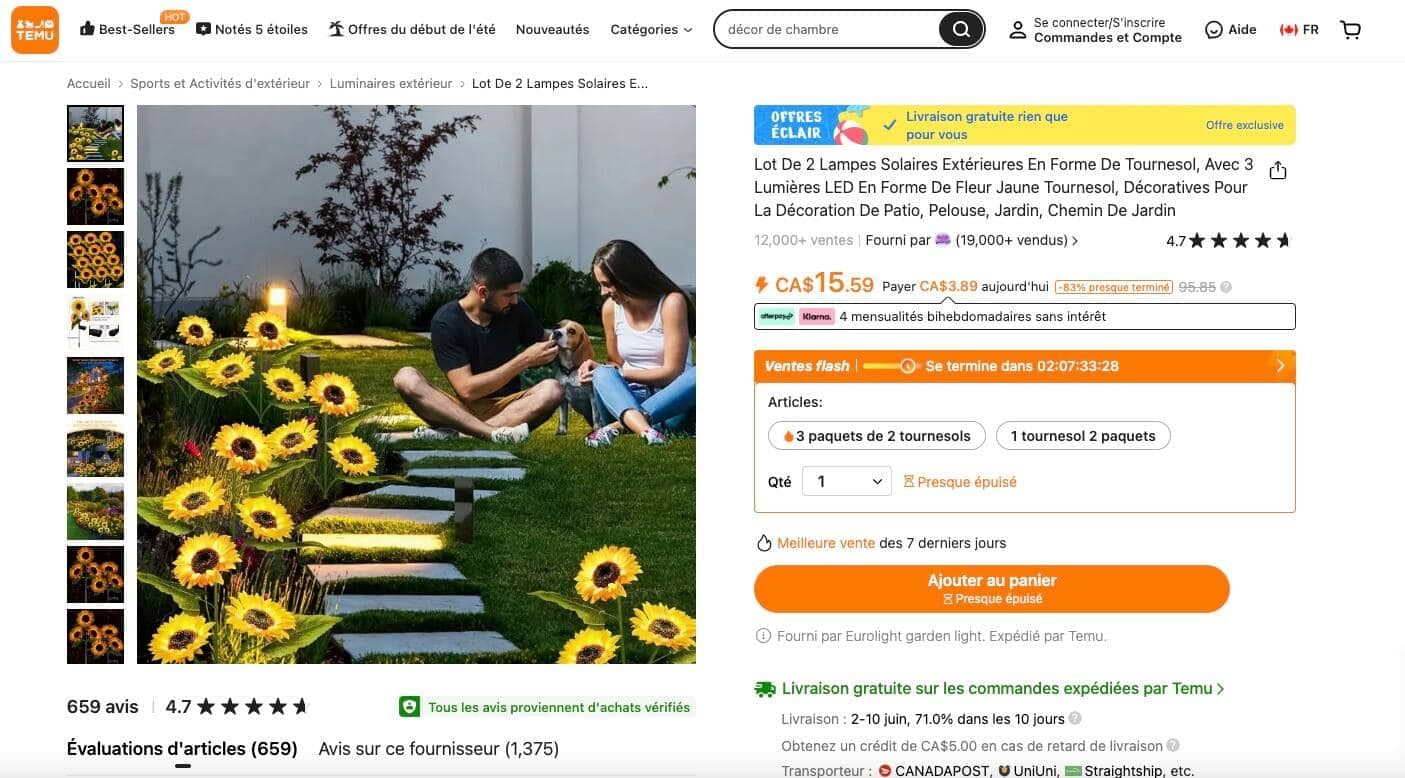Expand the Catégories menu
Screen dimensions: 1405x778
pos(651,30)
